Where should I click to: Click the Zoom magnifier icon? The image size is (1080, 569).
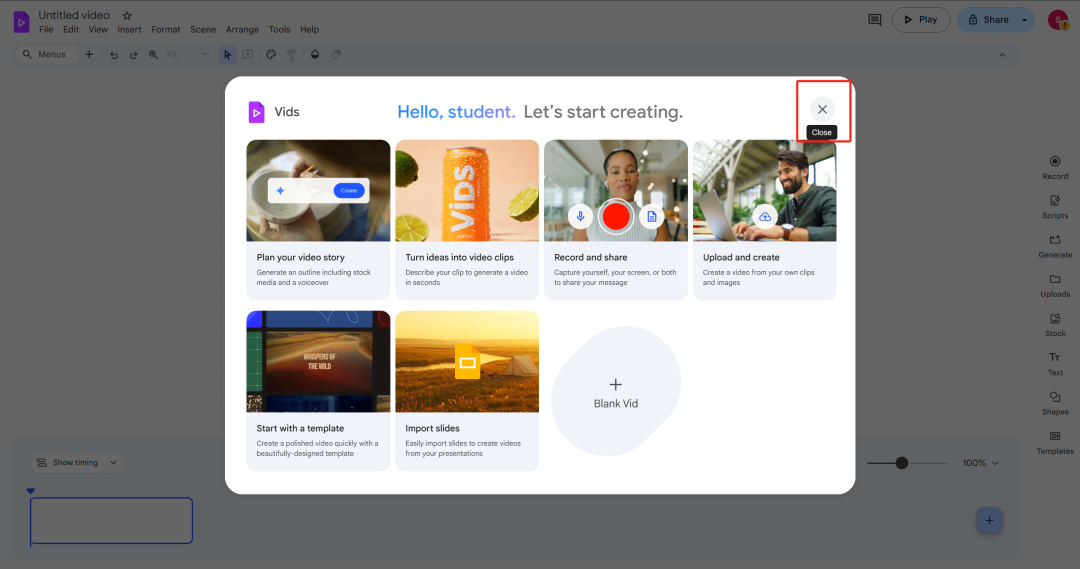[153, 54]
